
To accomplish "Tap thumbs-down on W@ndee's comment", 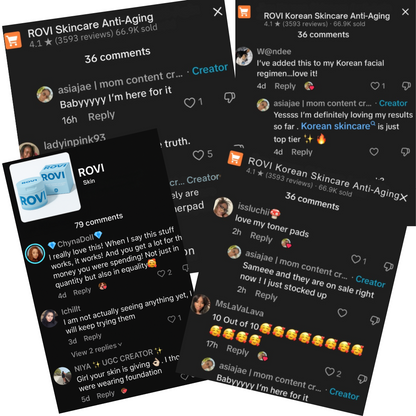I will pyautogui.click(x=406, y=86).
